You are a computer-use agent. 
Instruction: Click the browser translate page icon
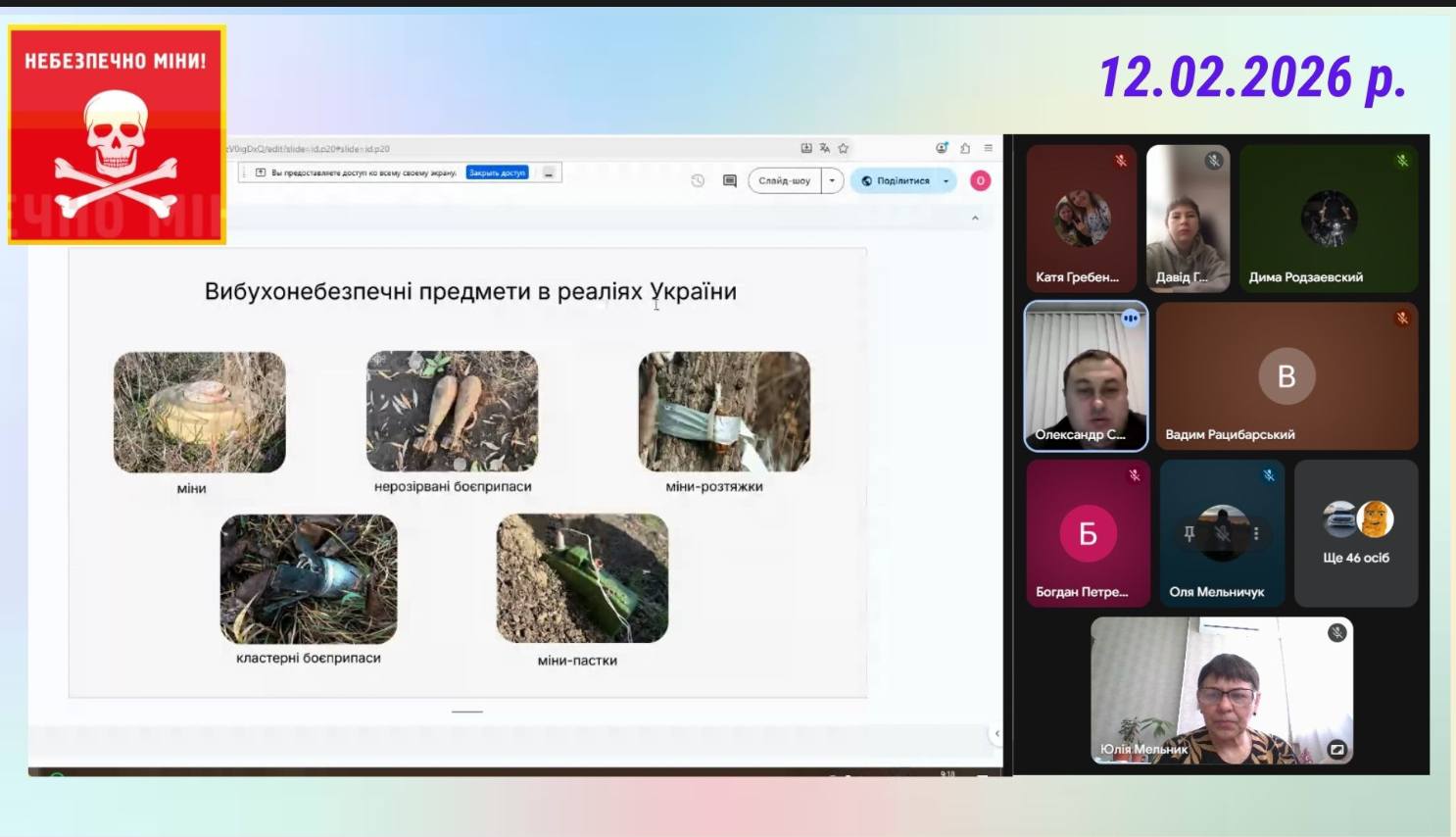click(824, 148)
